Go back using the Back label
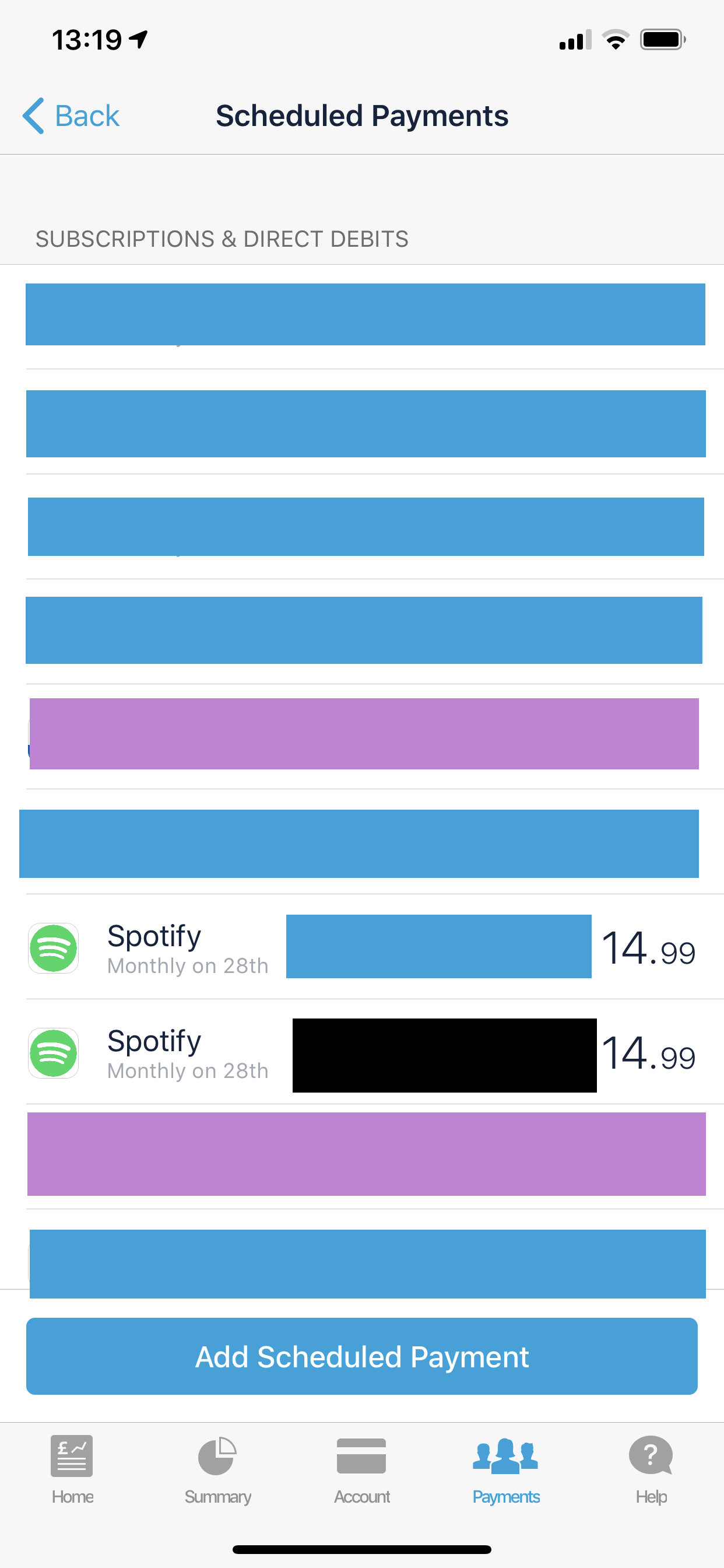 87,116
